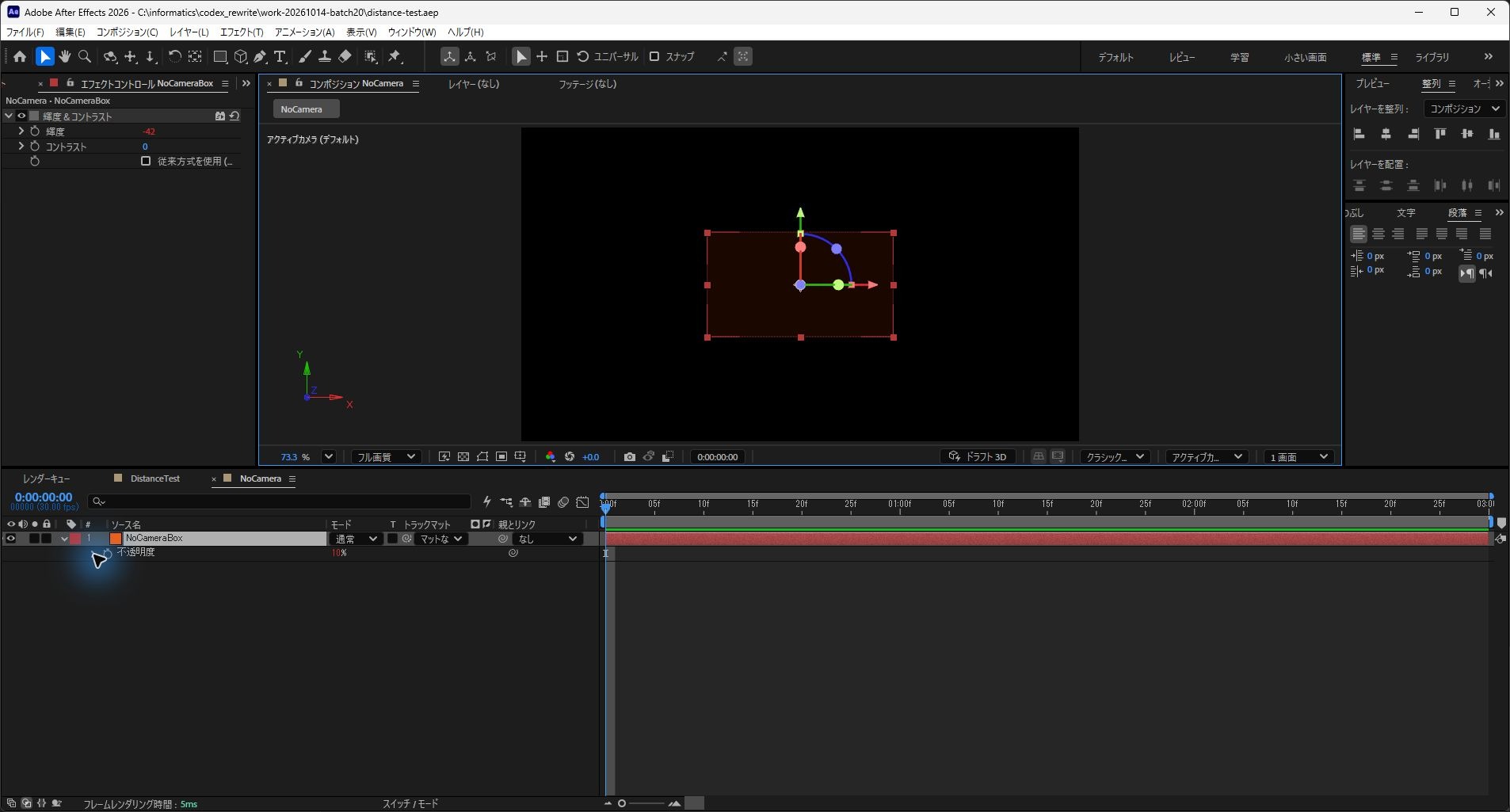Select the Puppet Pin tool
The image size is (1510, 812).
395,56
